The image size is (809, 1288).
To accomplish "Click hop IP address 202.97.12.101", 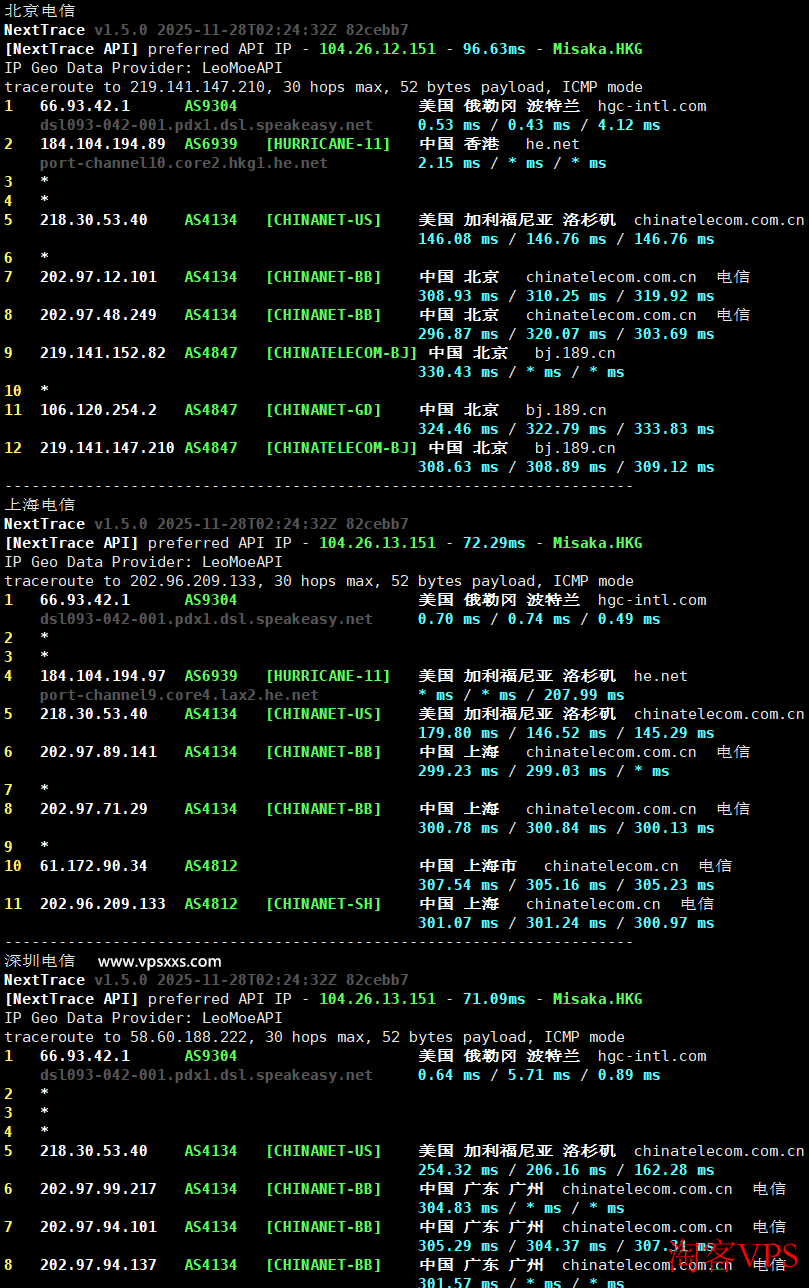I will [x=98, y=277].
